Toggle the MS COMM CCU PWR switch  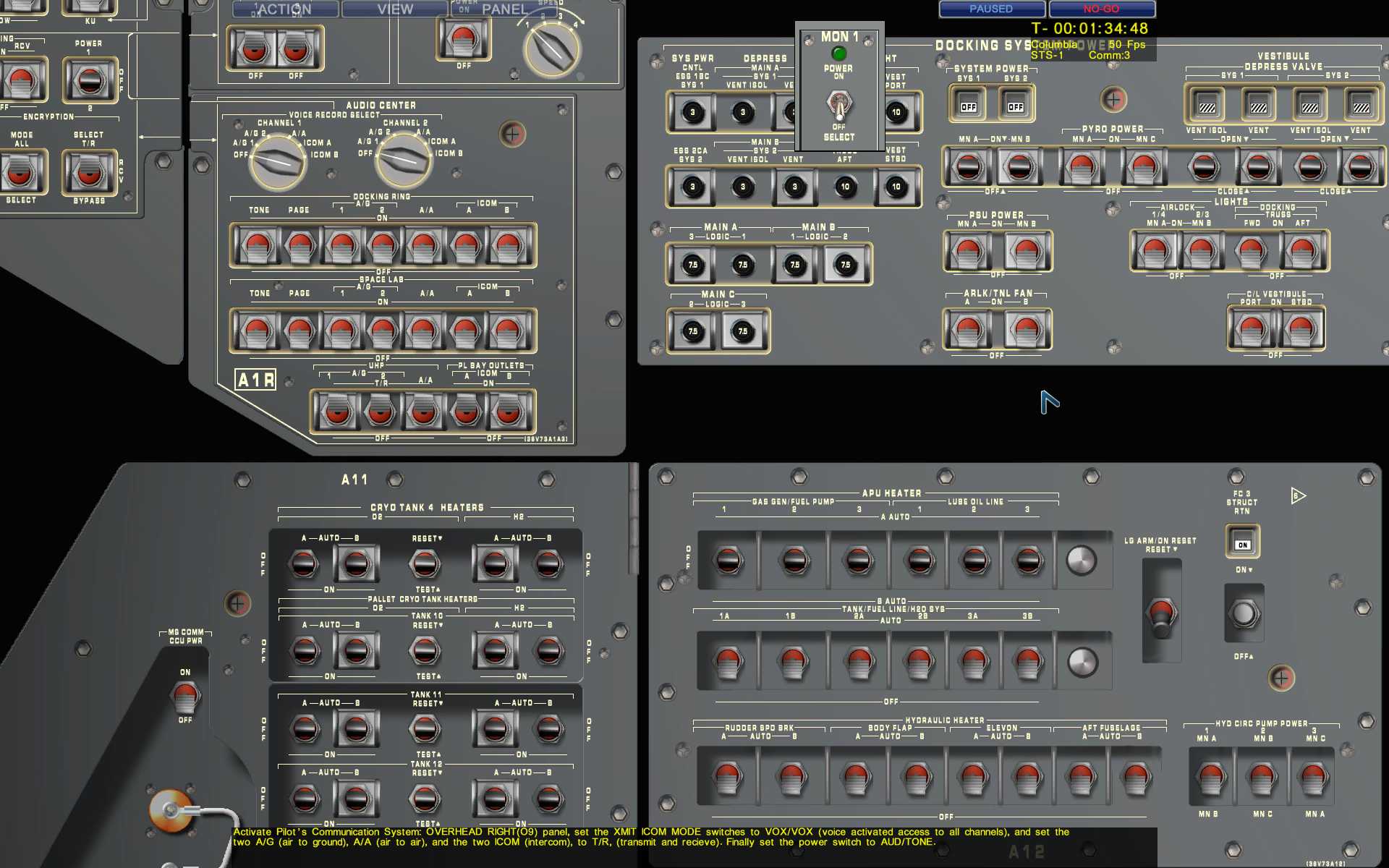[x=185, y=696]
